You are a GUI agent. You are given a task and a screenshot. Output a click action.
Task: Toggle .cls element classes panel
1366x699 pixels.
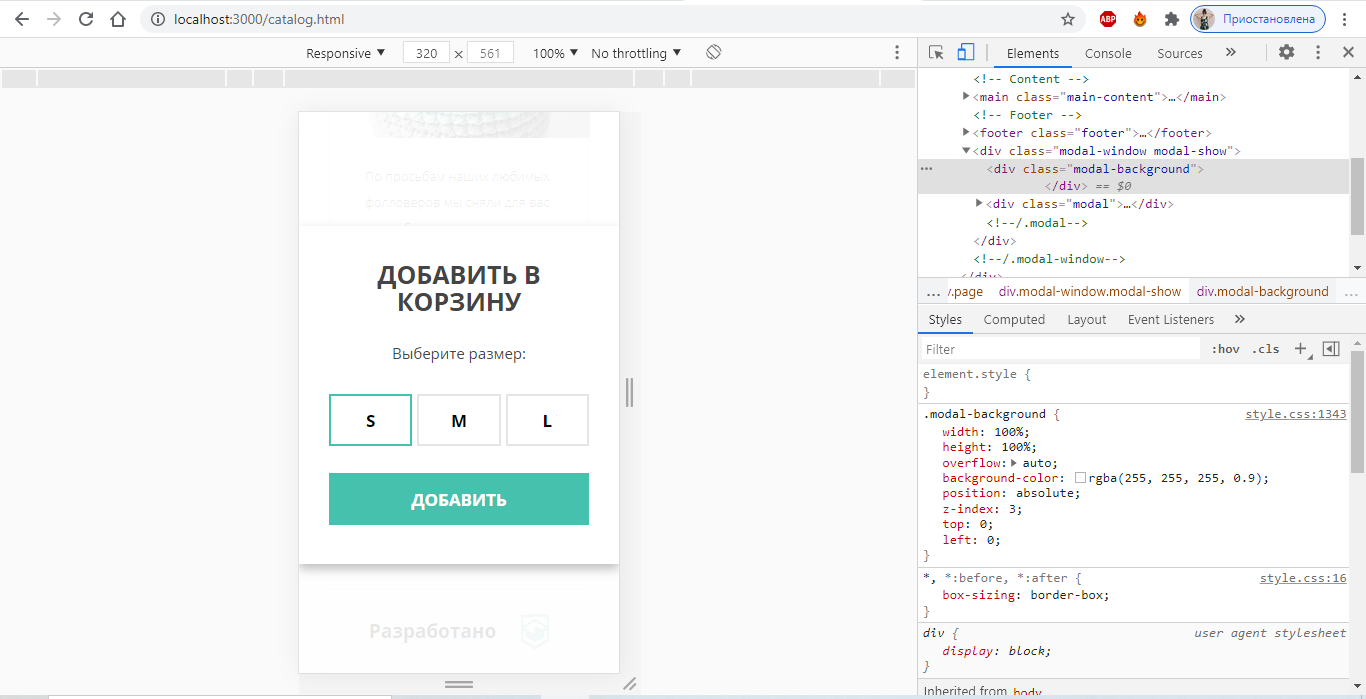coord(1266,349)
